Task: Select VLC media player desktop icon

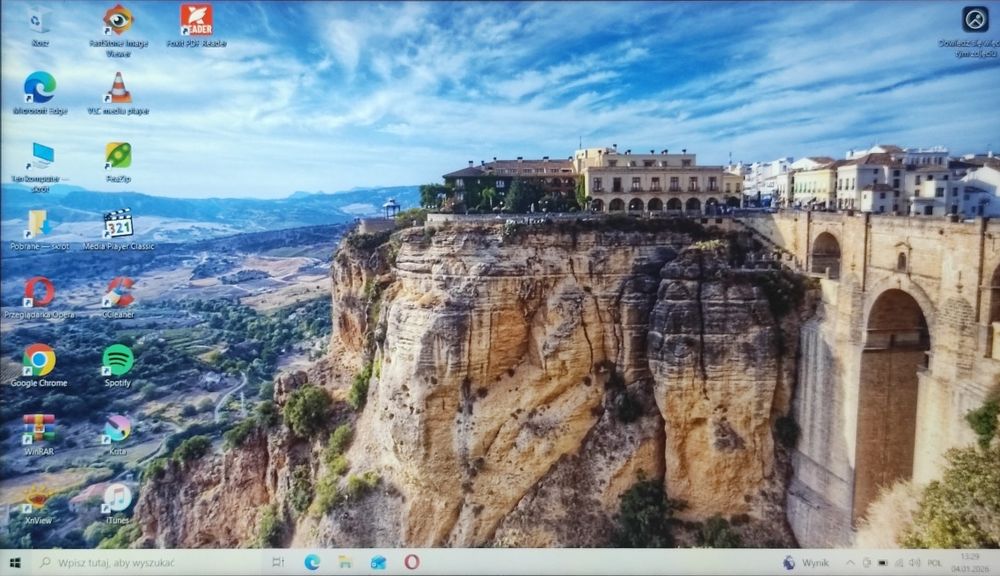Action: point(118,93)
